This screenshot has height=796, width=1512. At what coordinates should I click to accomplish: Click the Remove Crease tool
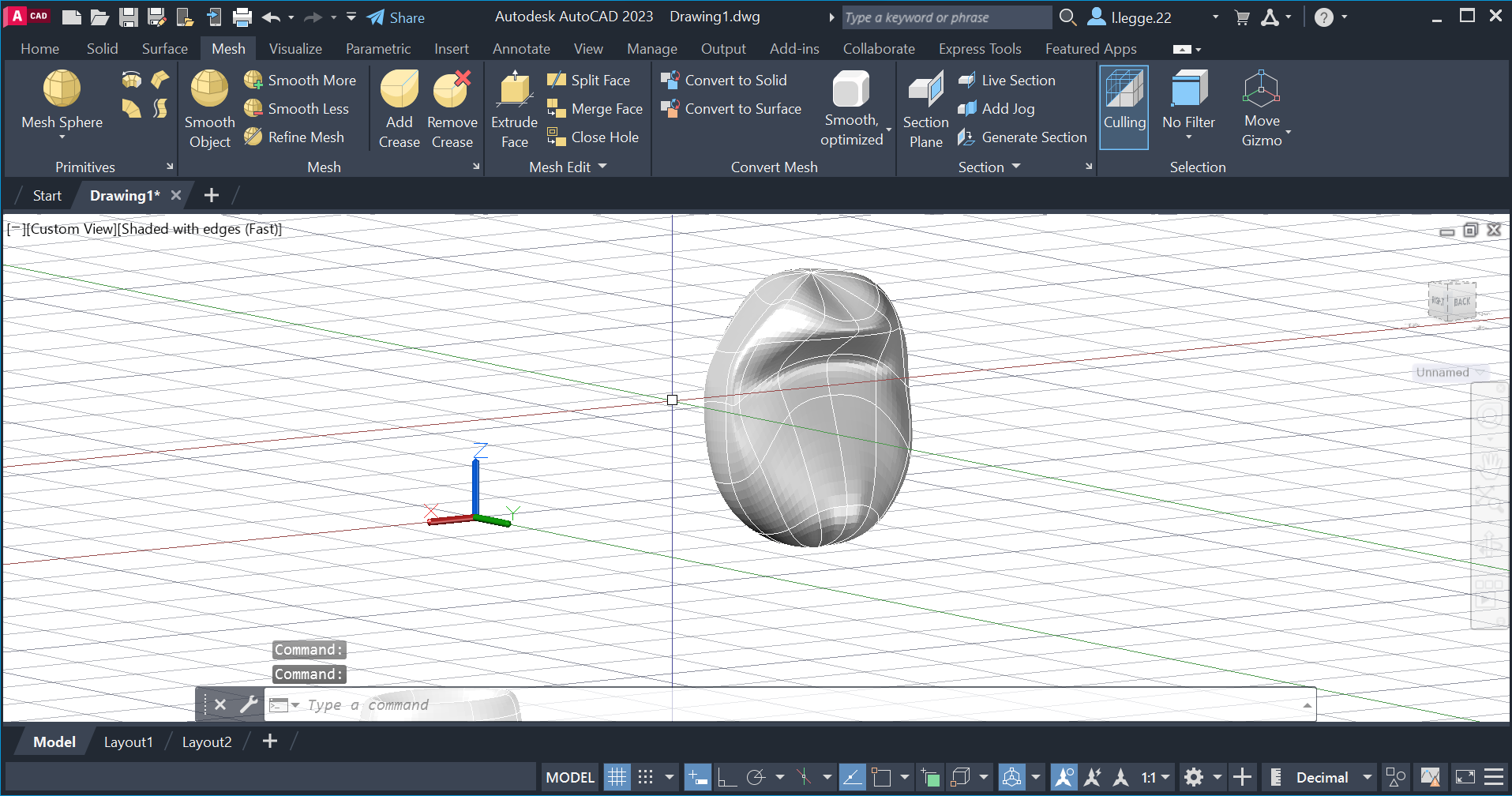[x=452, y=109]
